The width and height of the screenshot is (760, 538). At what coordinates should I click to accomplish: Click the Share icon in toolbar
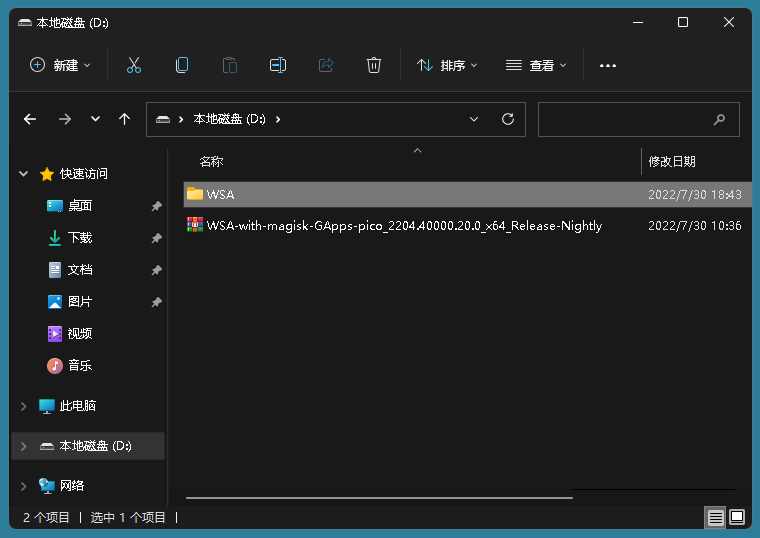326,65
